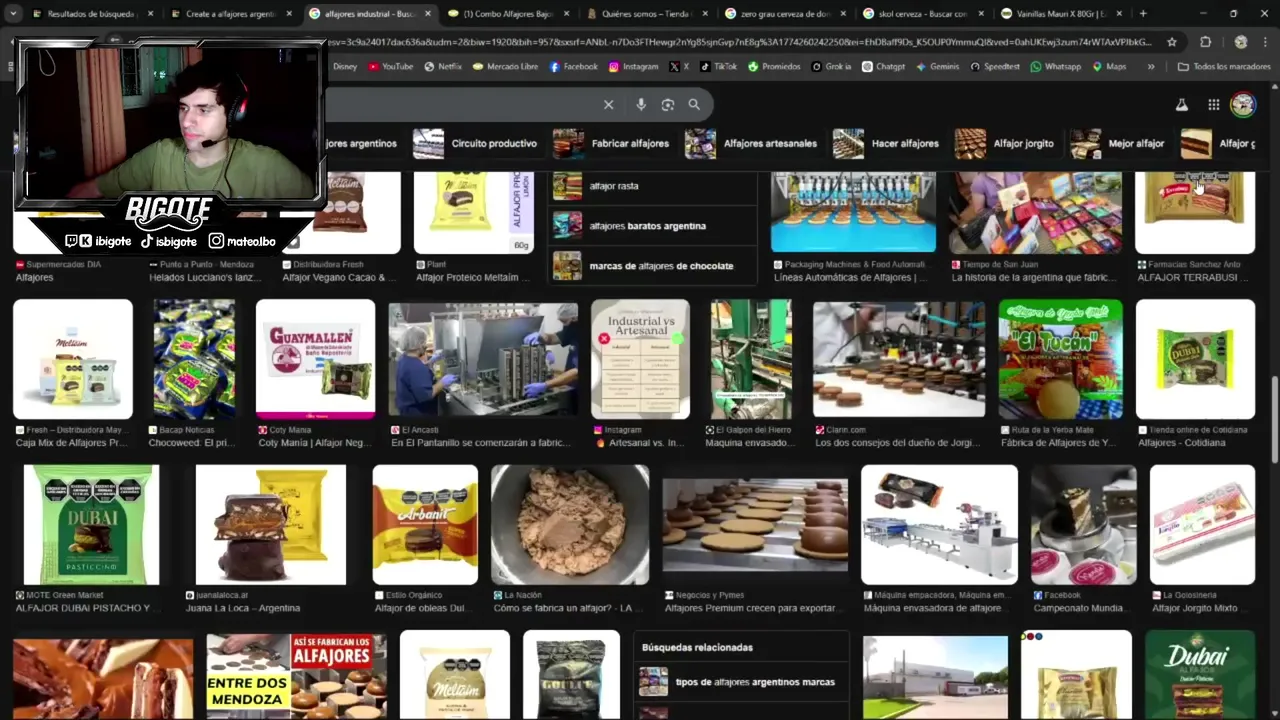1280x720 pixels.
Task: Switch to Resultados de búsqueda tab
Action: pyautogui.click(x=92, y=14)
